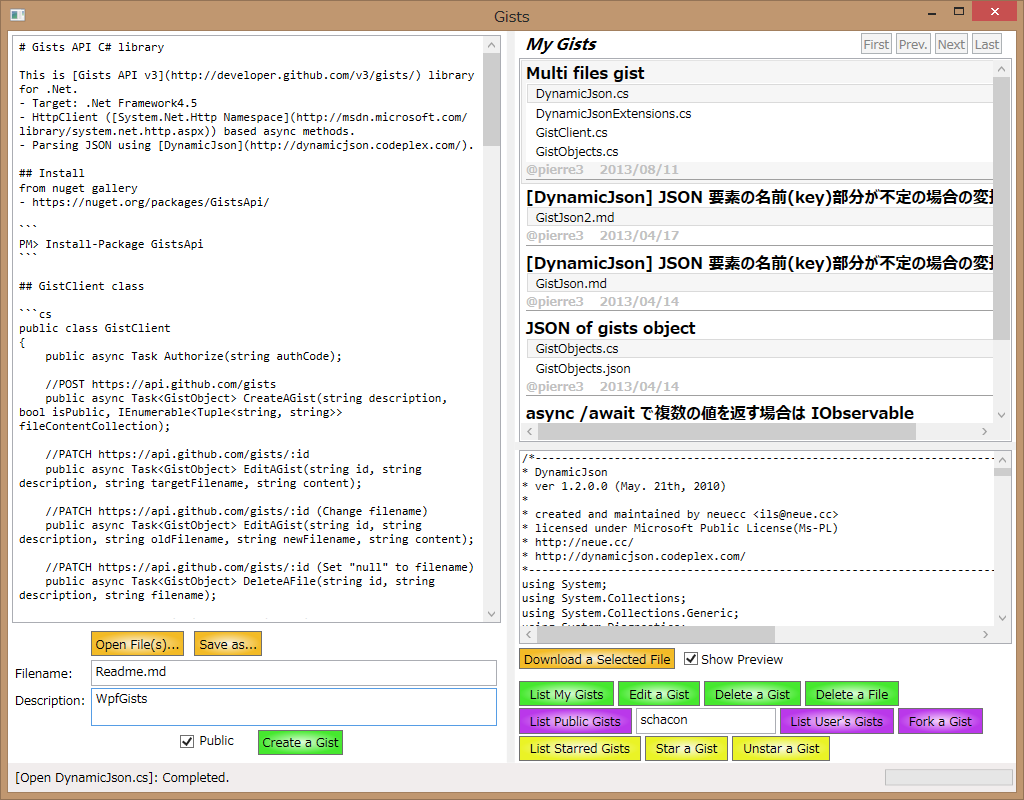
Task: Click the Open DynamicJson.cs Completed status text
Action: pos(122,777)
